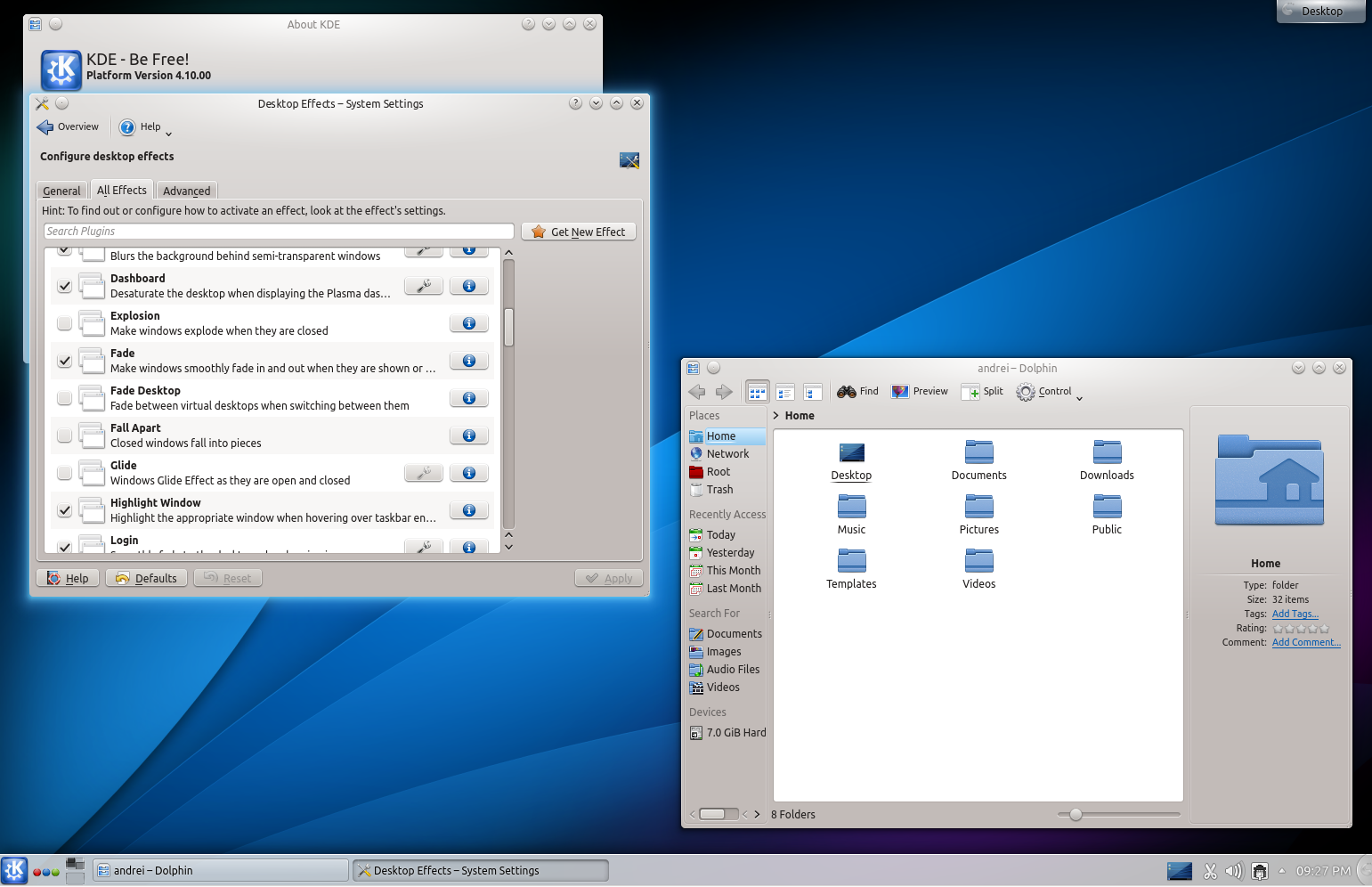Enable the Explosion effect checkbox
Image resolution: width=1372 pixels, height=887 pixels.
(x=64, y=323)
